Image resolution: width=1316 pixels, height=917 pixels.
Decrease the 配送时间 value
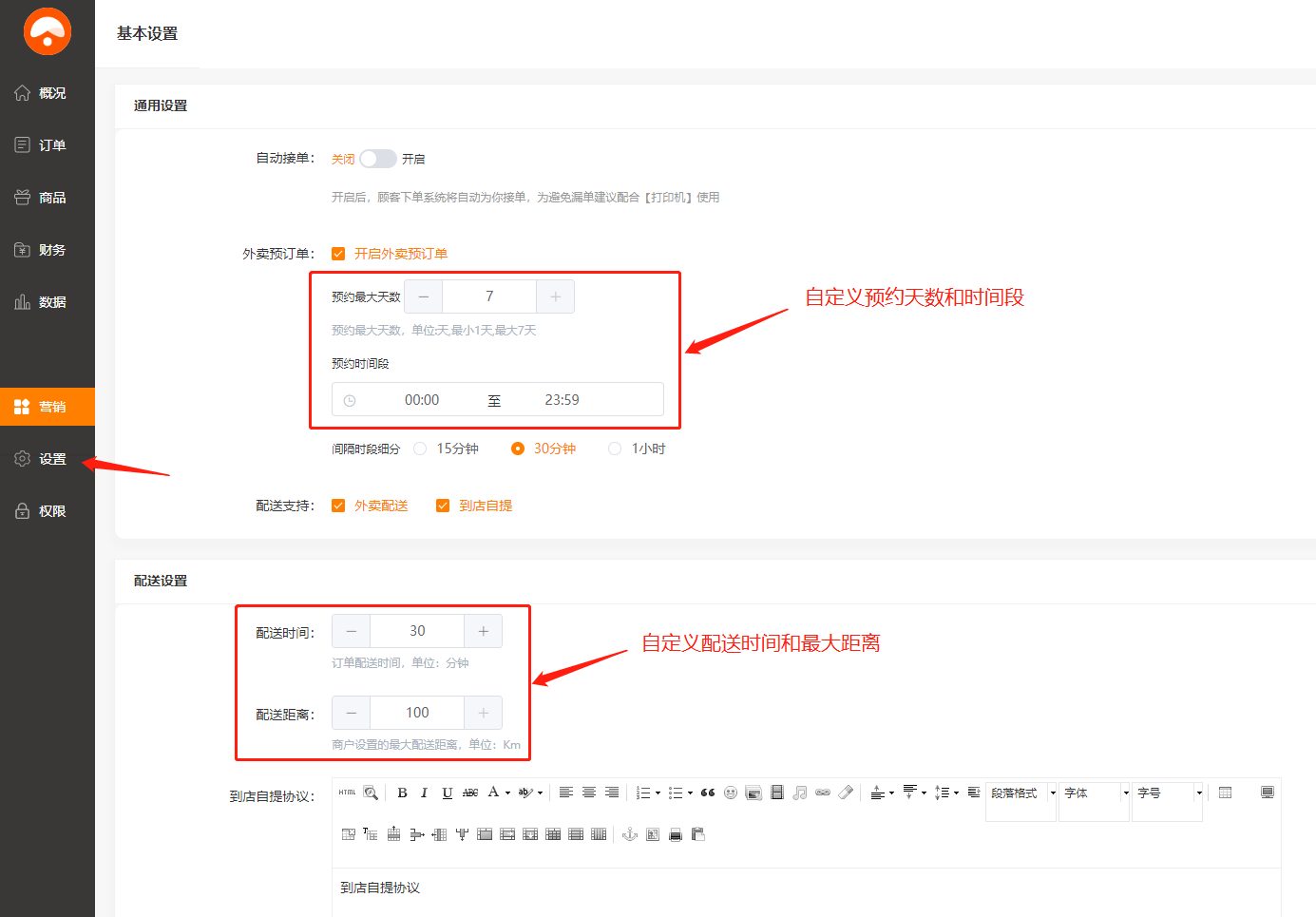[x=352, y=631]
